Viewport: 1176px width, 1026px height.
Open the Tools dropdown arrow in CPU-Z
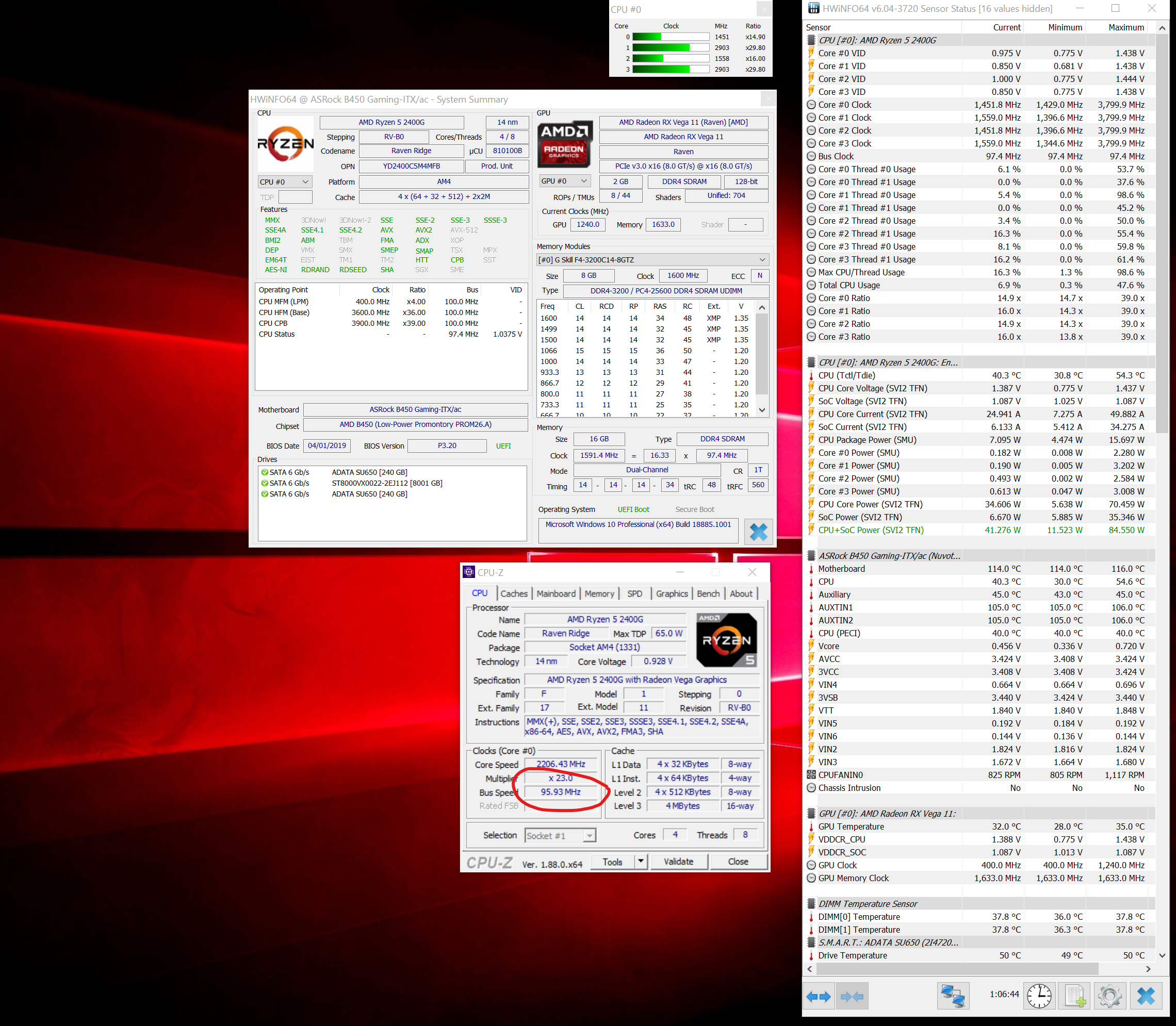[x=641, y=862]
